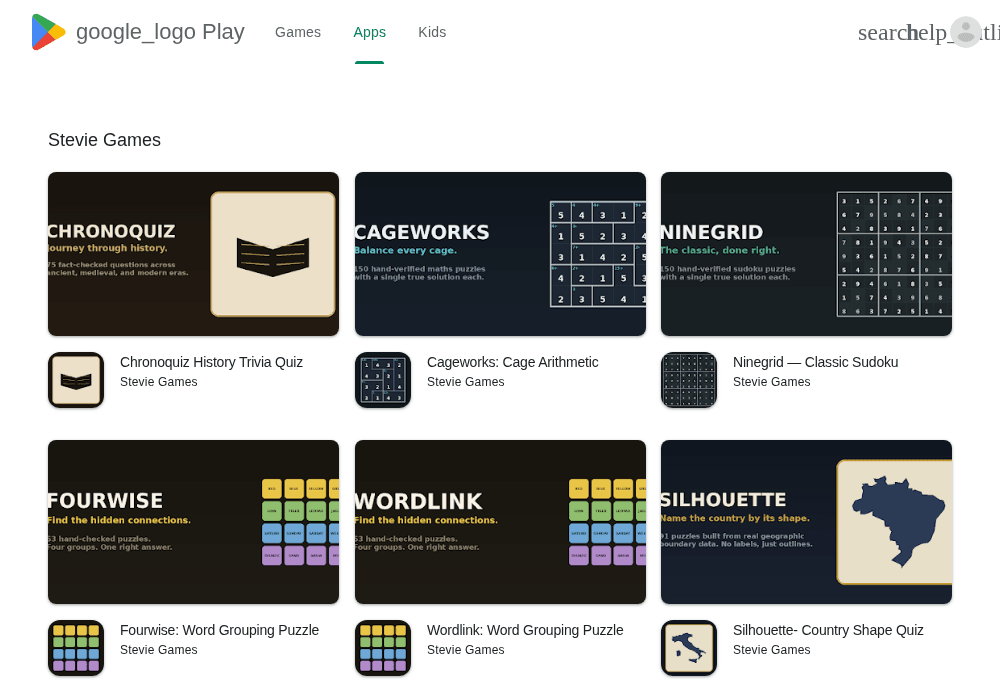Open the Wordlink colored-tiles app icon
This screenshot has height=700, width=1000.
(x=383, y=648)
